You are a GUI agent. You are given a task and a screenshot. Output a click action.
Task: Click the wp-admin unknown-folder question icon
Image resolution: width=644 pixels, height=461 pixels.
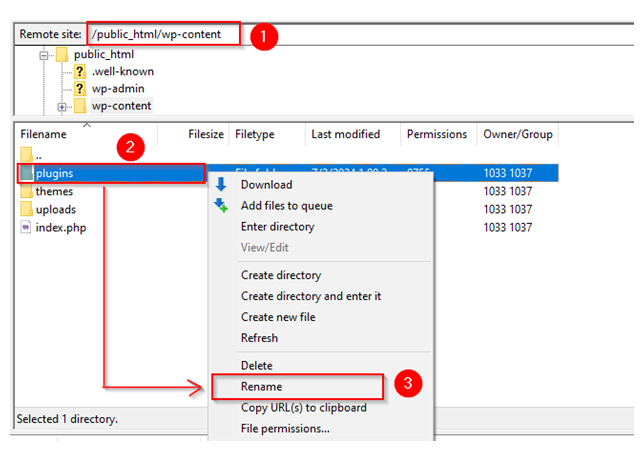(80, 89)
